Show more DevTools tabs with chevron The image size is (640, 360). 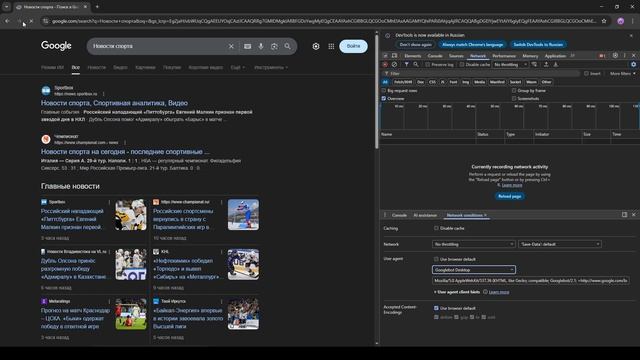(573, 56)
